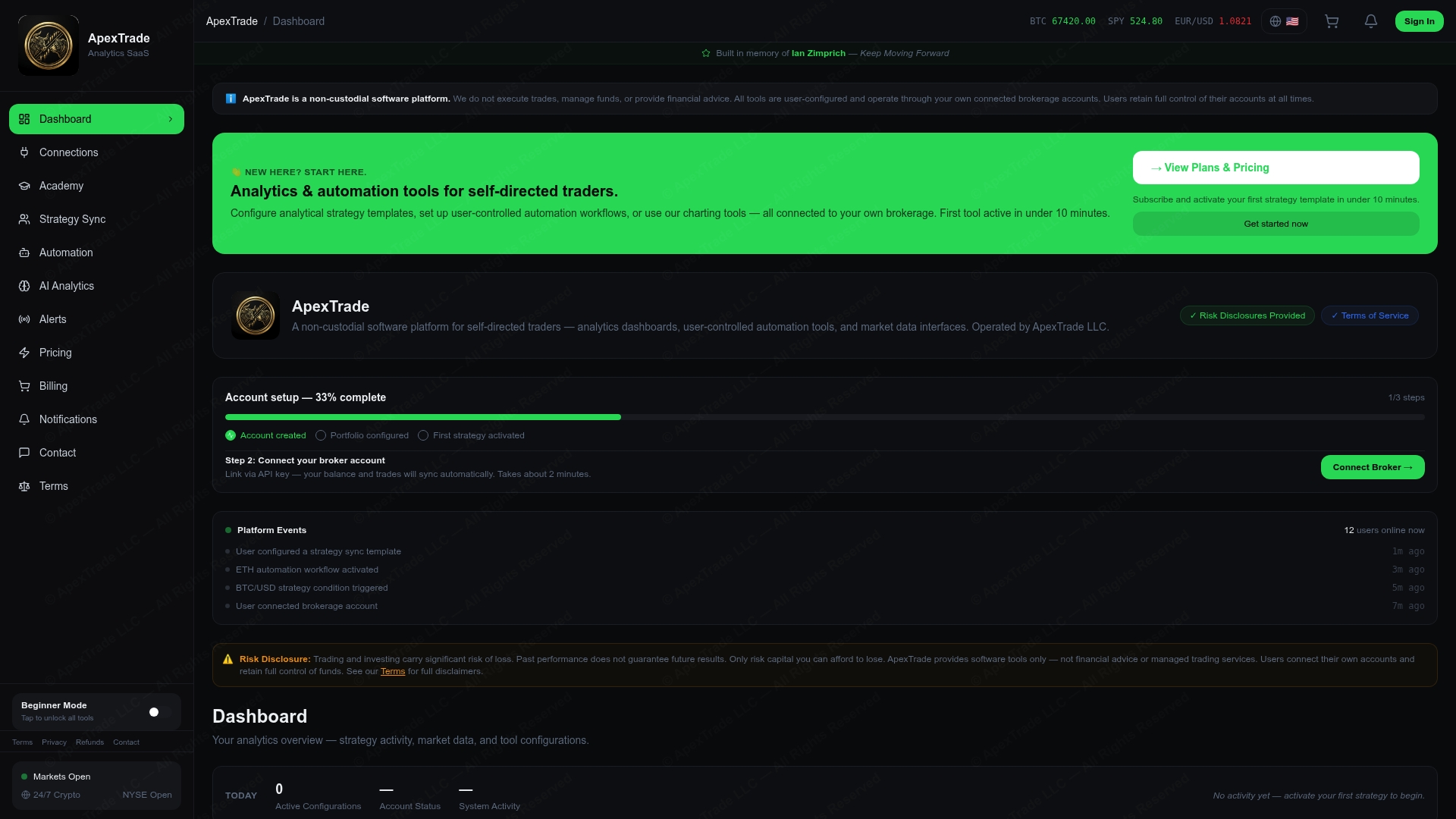The width and height of the screenshot is (1456, 819).
Task: Open the shopping cart in top bar
Action: (x=1332, y=21)
